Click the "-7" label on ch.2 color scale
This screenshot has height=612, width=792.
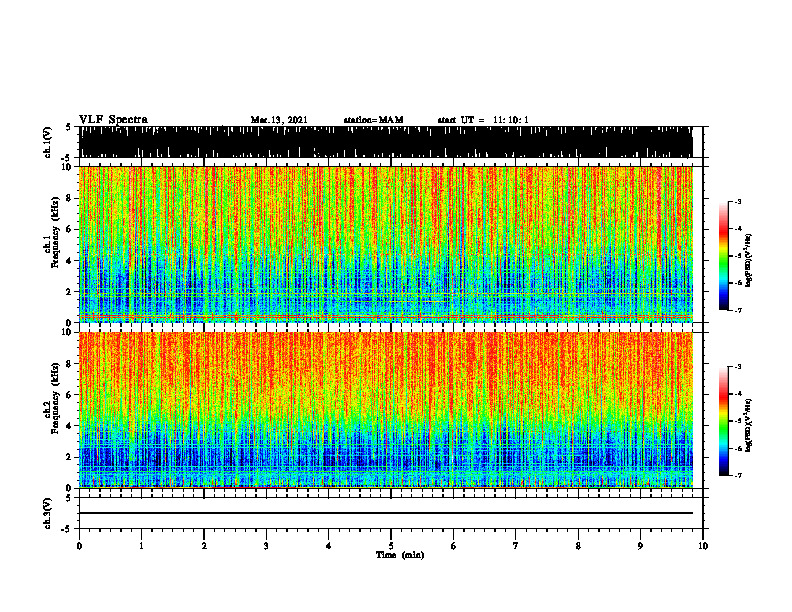pyautogui.click(x=737, y=475)
